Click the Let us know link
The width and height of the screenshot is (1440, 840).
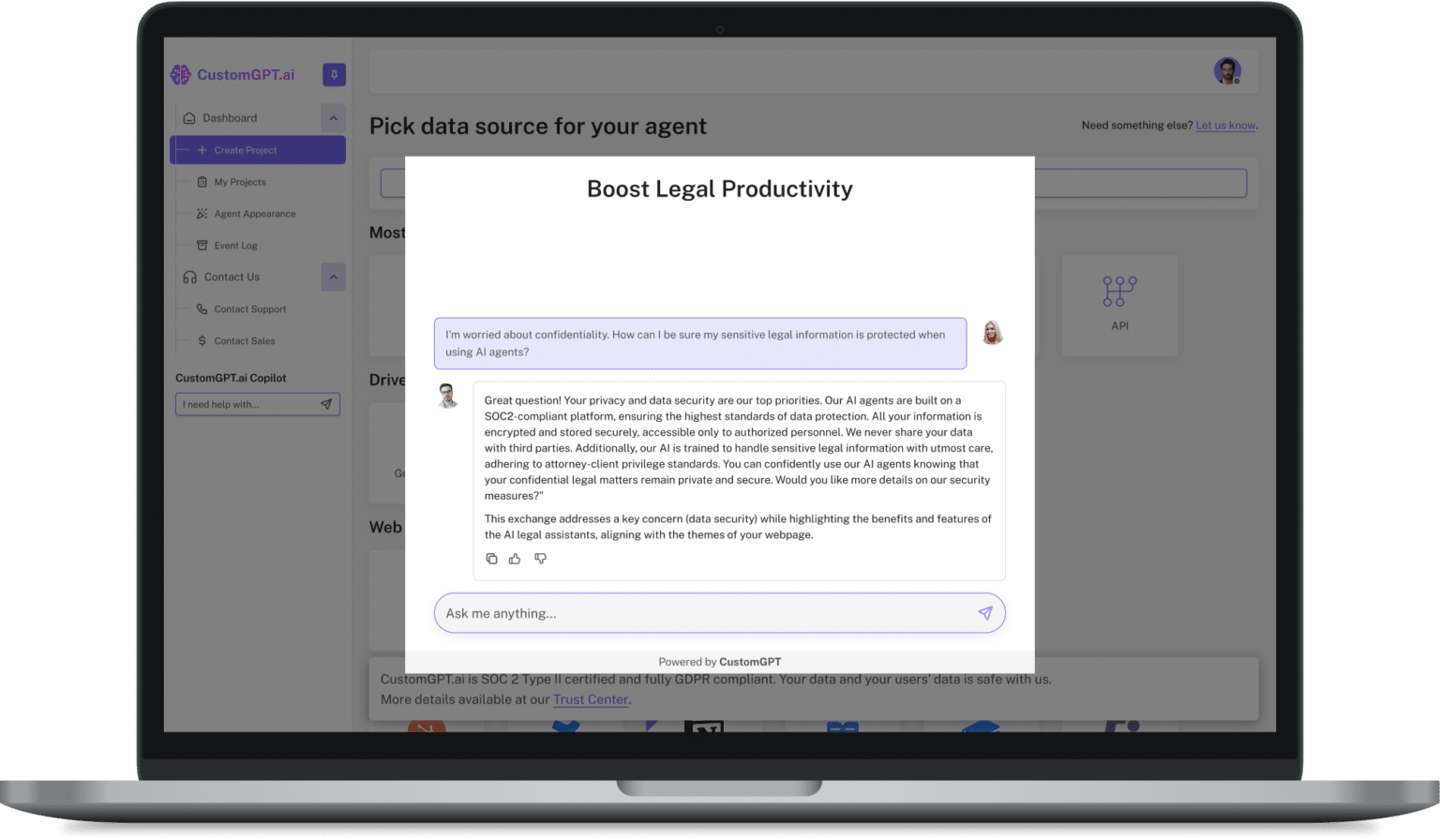coord(1225,125)
